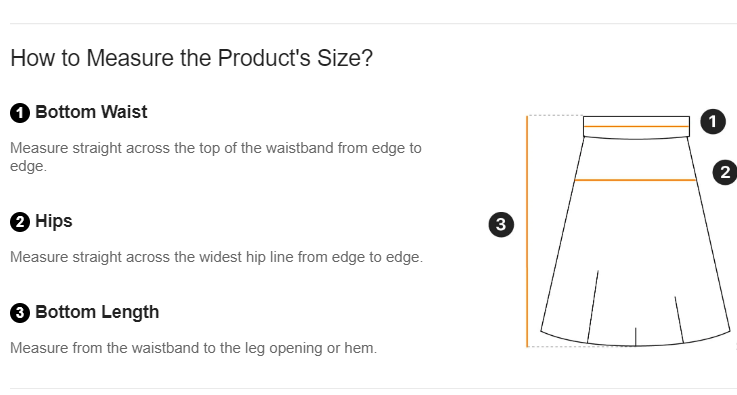Click the vertical orange length line

click(527, 231)
